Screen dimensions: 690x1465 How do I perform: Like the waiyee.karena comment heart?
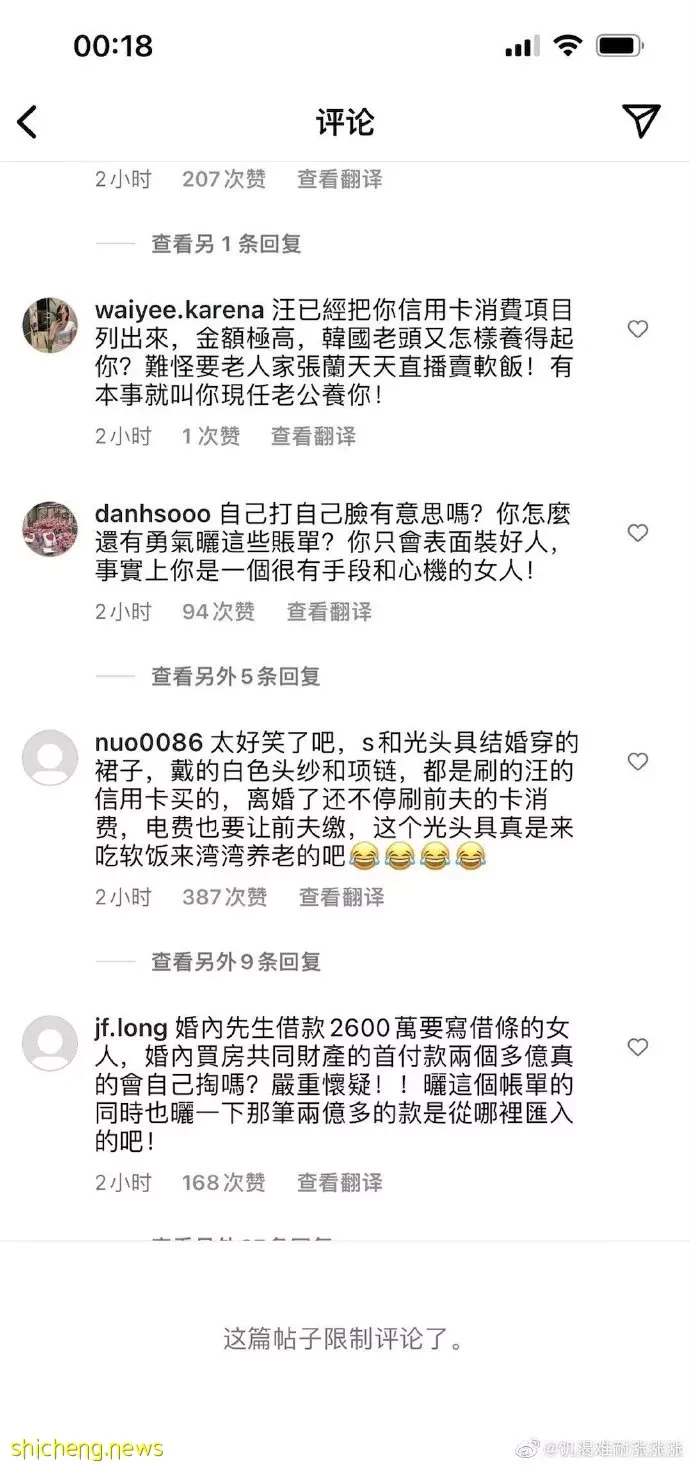[637, 329]
